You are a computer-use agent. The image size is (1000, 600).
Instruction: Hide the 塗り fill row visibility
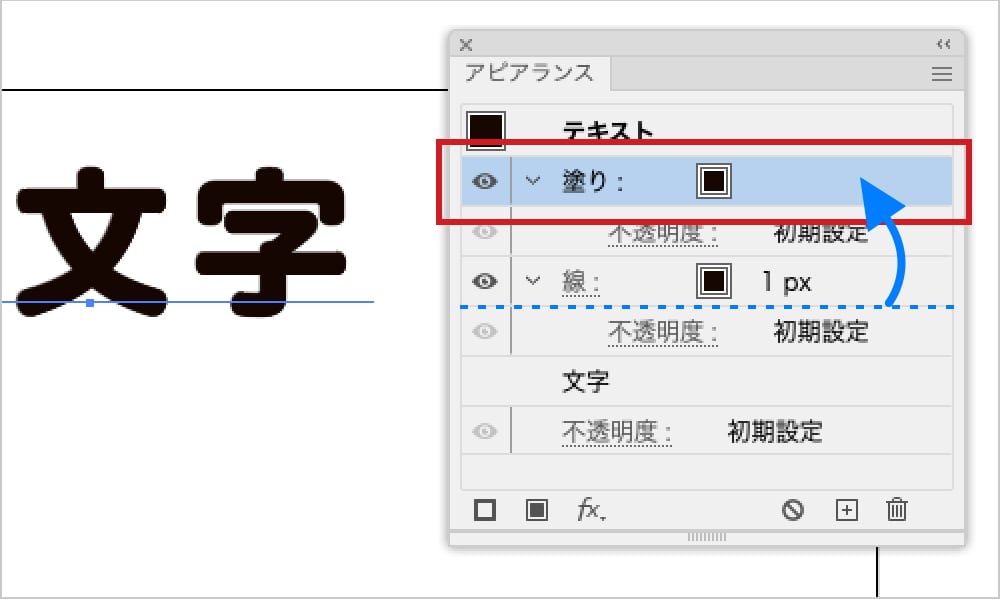pyautogui.click(x=484, y=182)
